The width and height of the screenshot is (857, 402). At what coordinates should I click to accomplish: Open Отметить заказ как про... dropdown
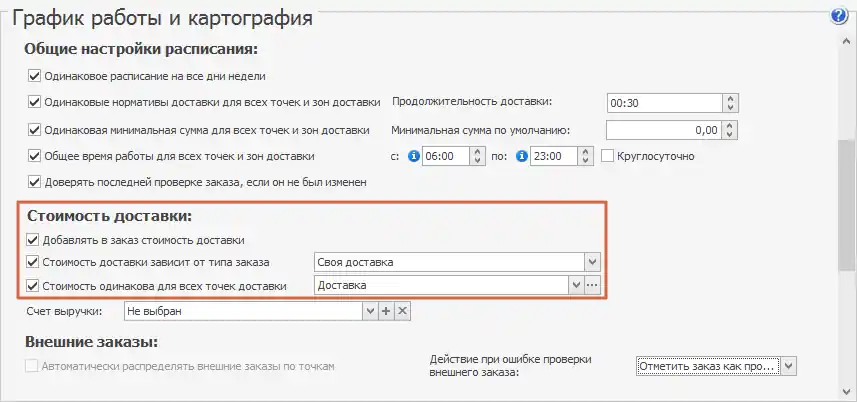788,366
